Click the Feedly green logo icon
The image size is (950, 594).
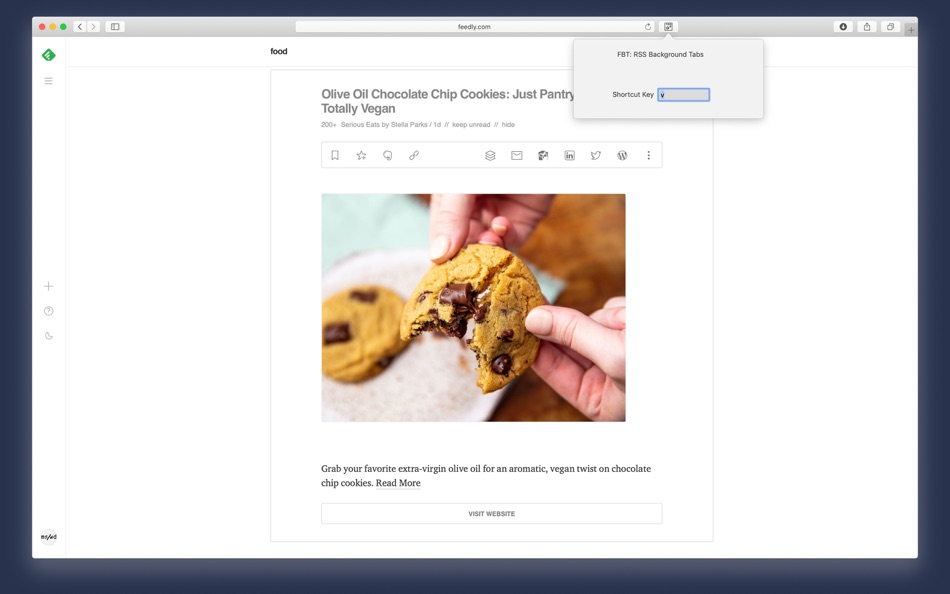(48, 55)
